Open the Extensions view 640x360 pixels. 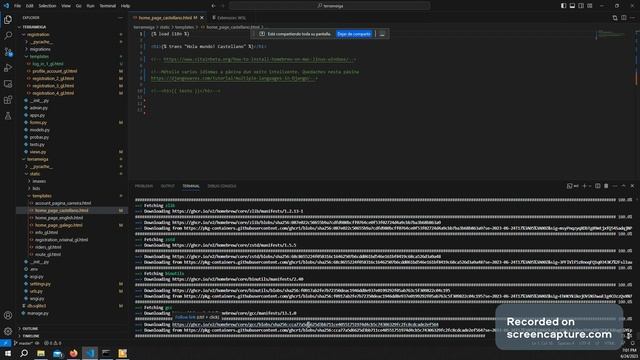click(8, 100)
